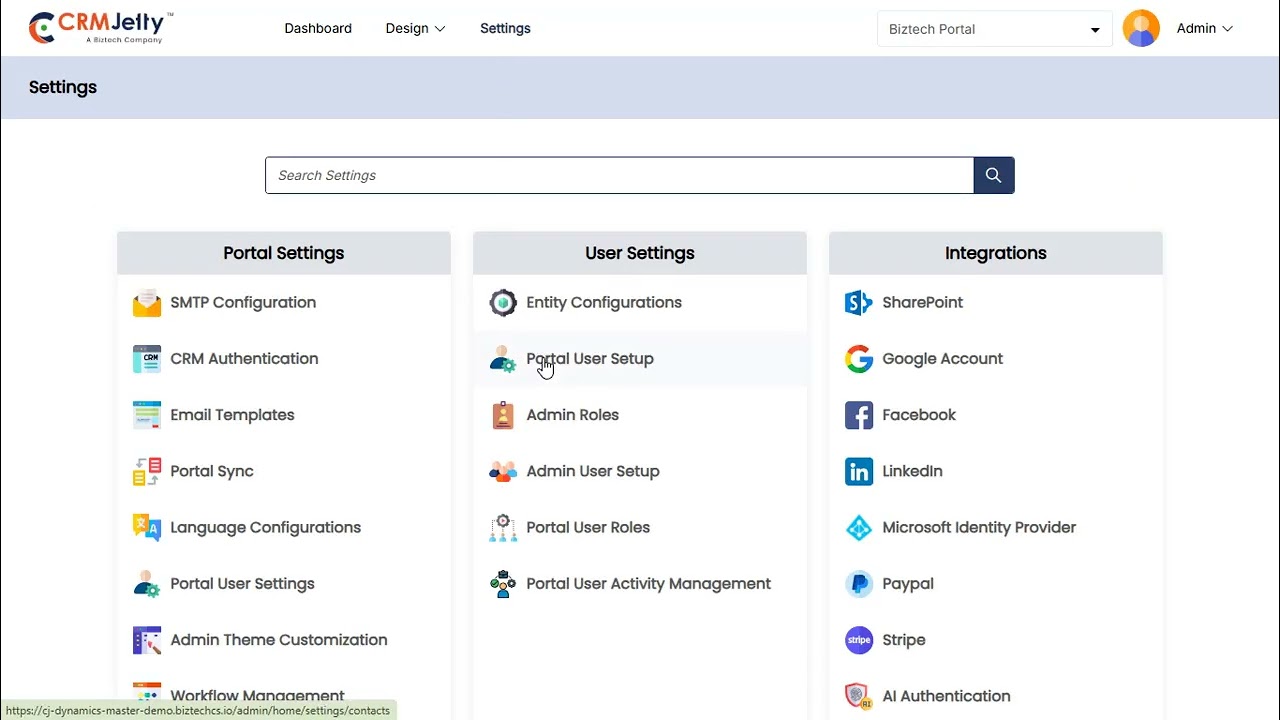Viewport: 1280px width, 720px height.
Task: Select the Settings menu item
Action: (x=505, y=29)
